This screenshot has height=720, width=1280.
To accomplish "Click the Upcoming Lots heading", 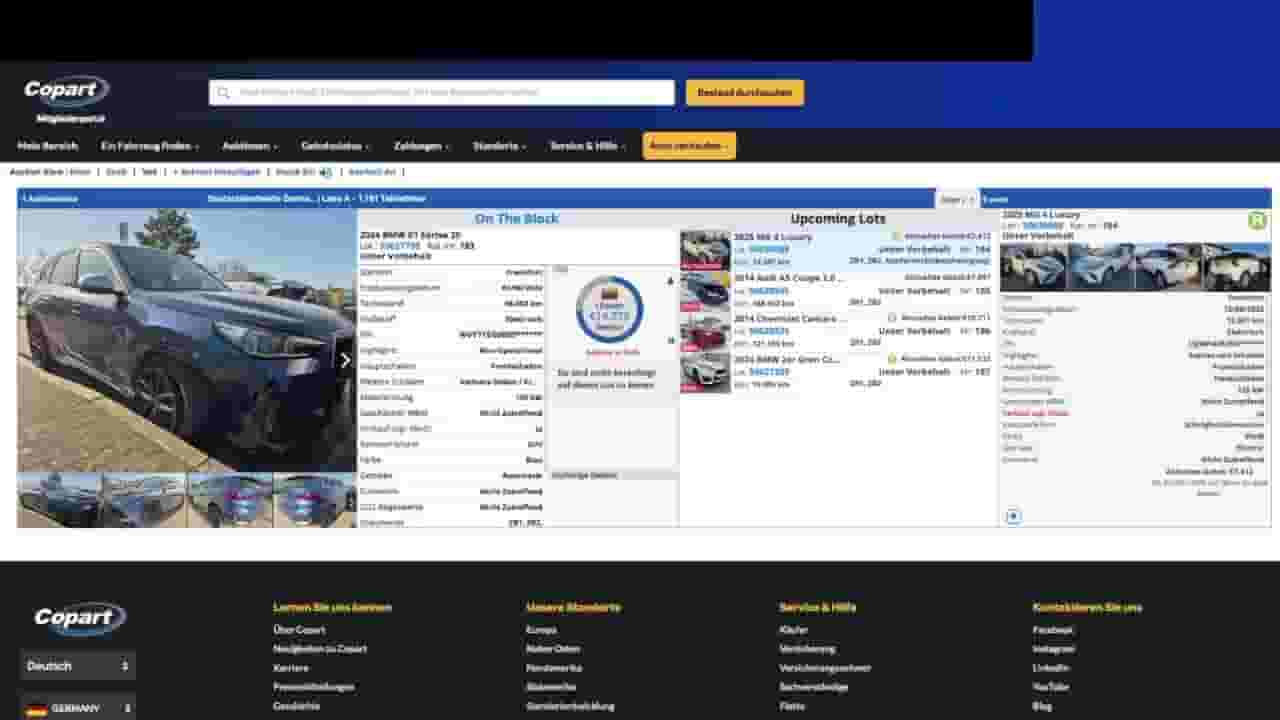I will click(x=838, y=219).
